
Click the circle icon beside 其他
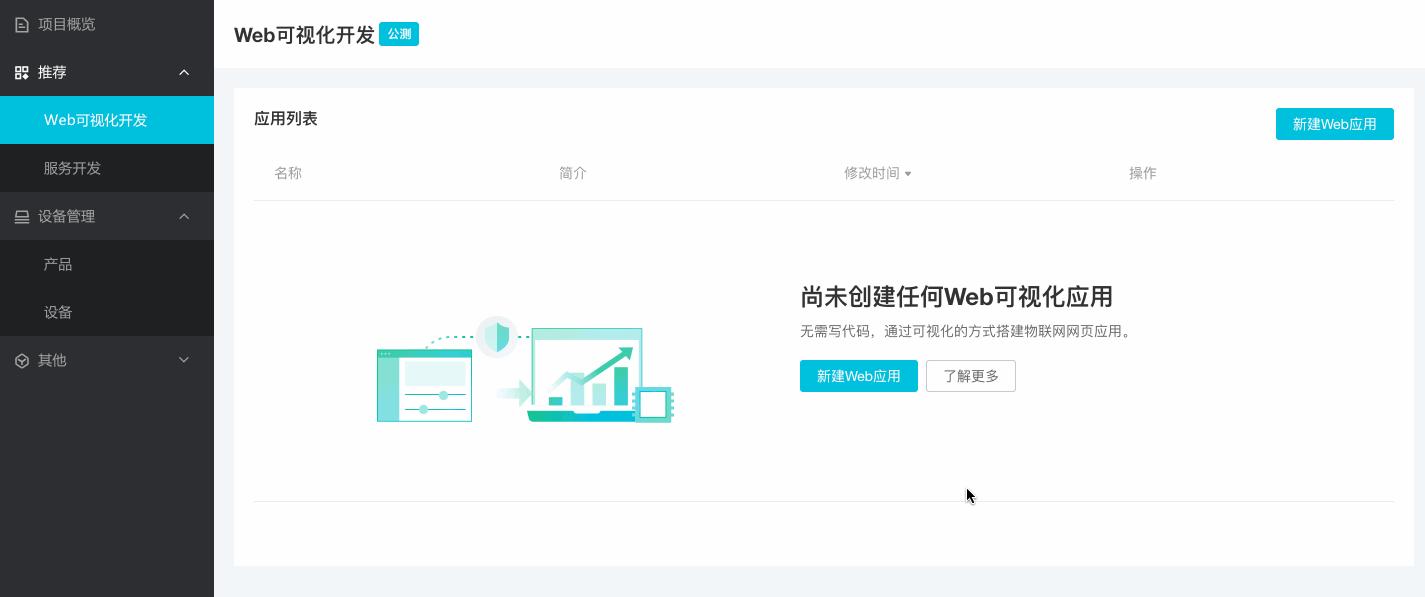[x=22, y=360]
